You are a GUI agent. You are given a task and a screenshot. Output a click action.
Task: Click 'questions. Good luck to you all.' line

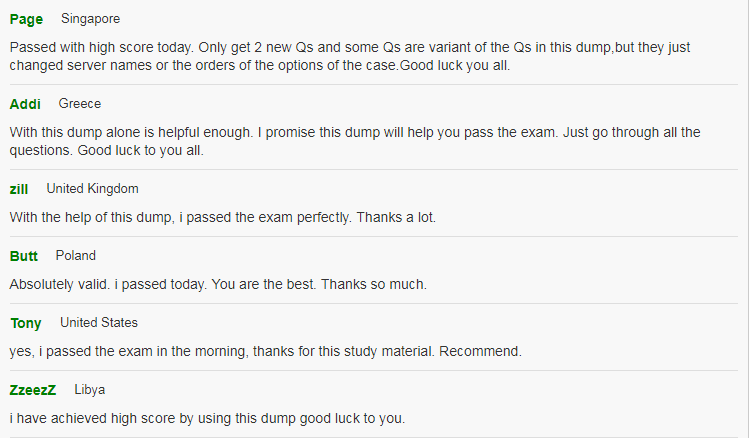[107, 150]
